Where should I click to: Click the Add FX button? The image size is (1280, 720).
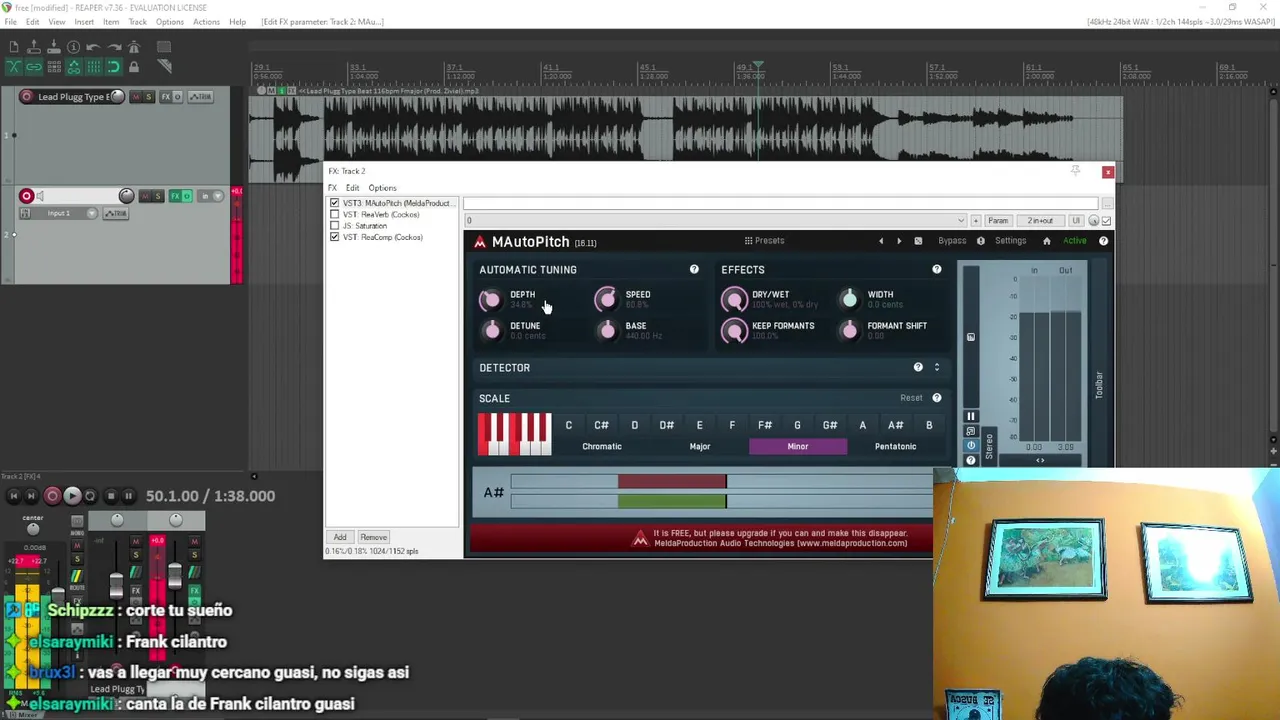[340, 537]
